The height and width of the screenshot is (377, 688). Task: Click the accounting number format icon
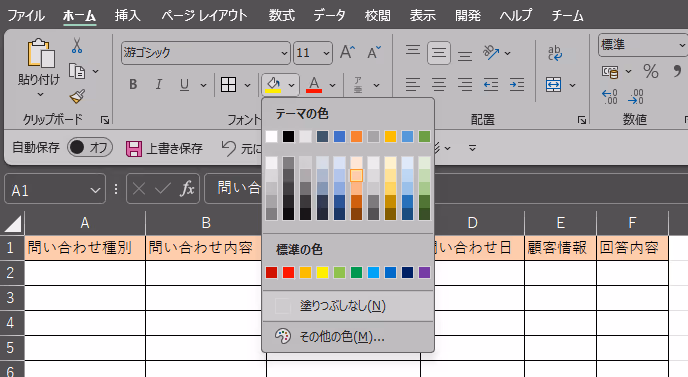coord(610,72)
